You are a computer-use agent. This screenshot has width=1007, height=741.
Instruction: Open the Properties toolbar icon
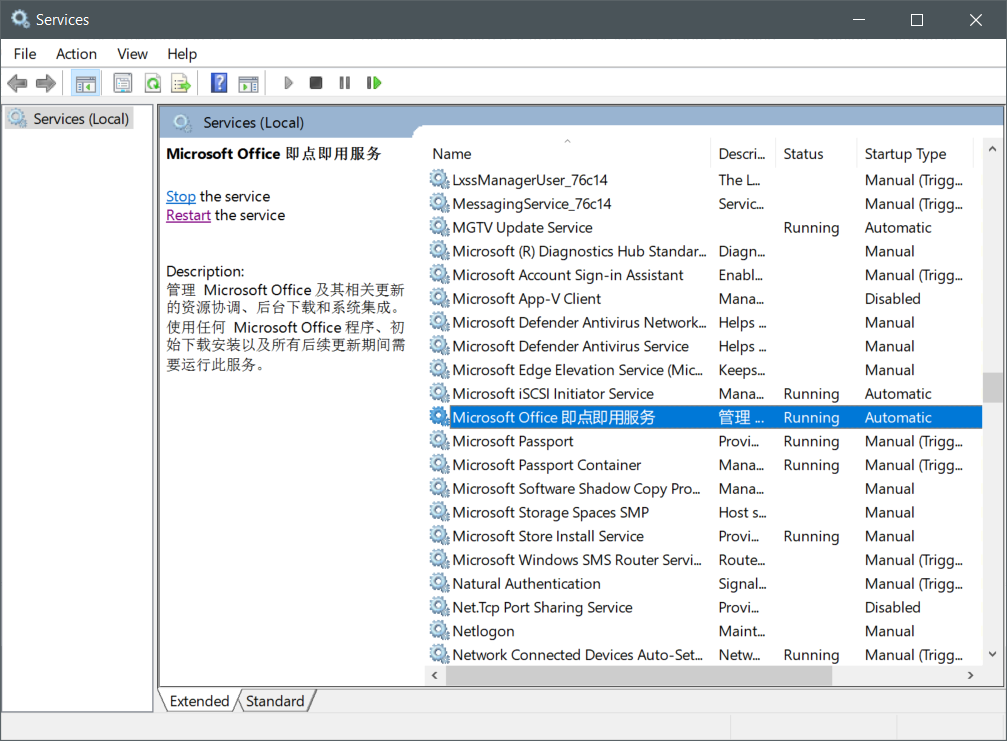(123, 83)
